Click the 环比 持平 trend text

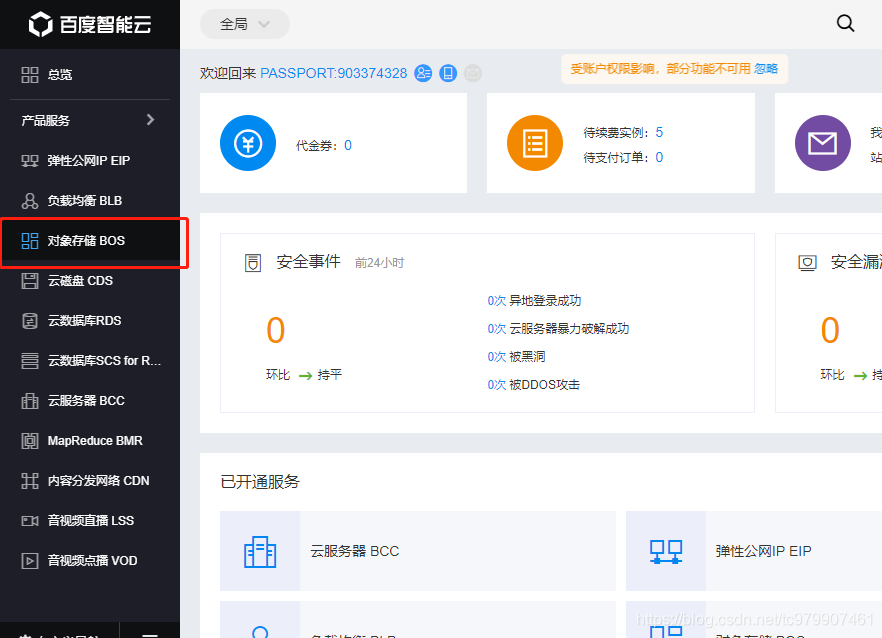[304, 375]
